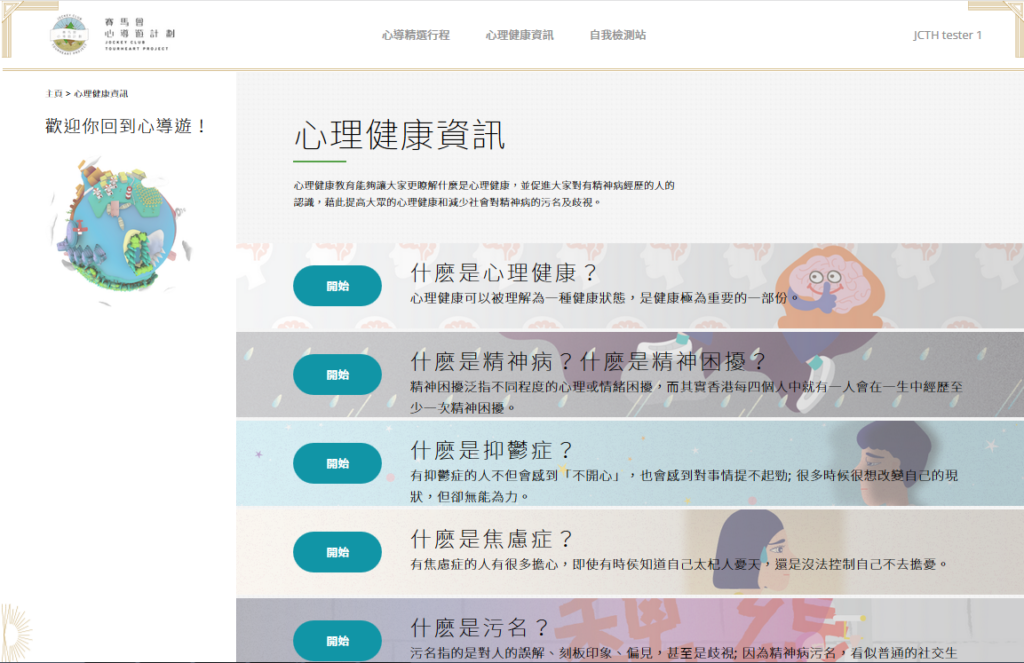Image resolution: width=1024 pixels, height=663 pixels.
Task: Click the 歡迎你回到心導遊 welcome text
Action: (126, 127)
